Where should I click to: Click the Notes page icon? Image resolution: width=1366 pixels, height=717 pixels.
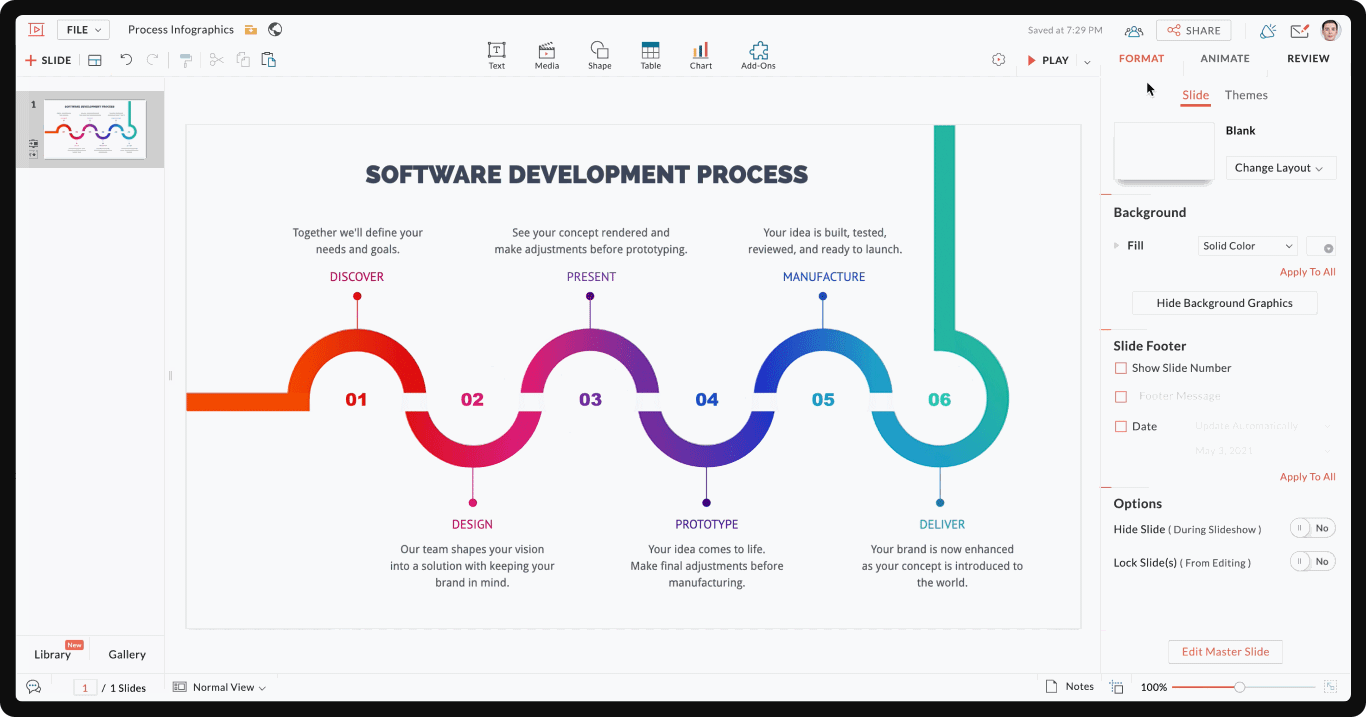pos(1051,687)
